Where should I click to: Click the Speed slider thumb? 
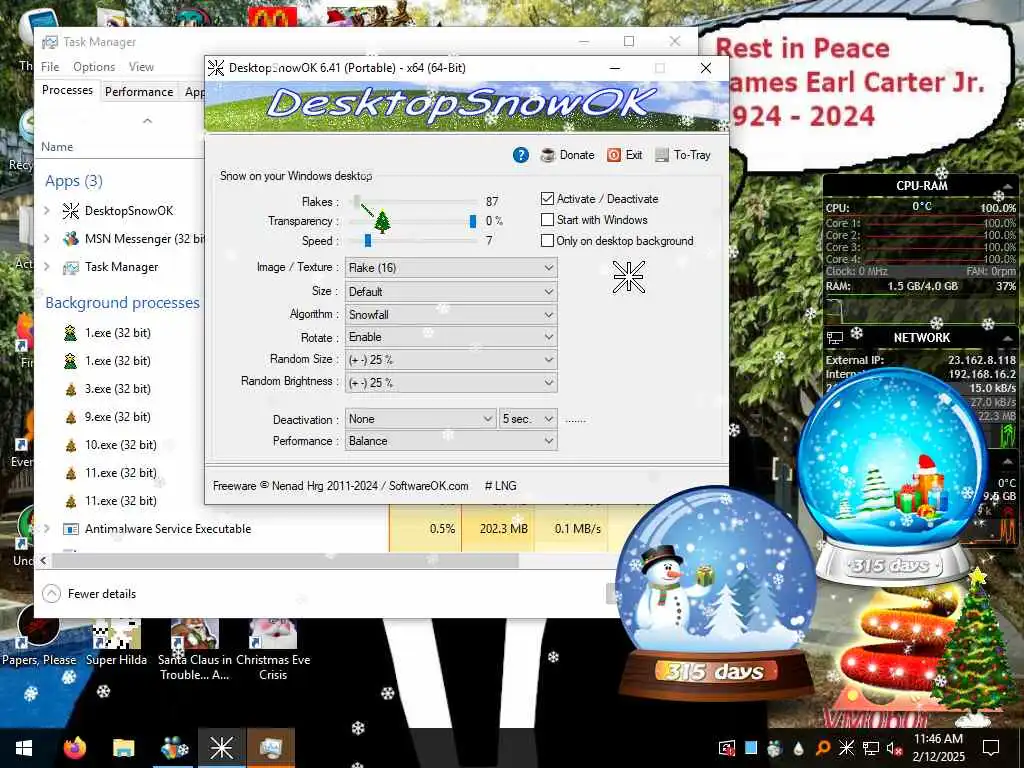coord(368,240)
